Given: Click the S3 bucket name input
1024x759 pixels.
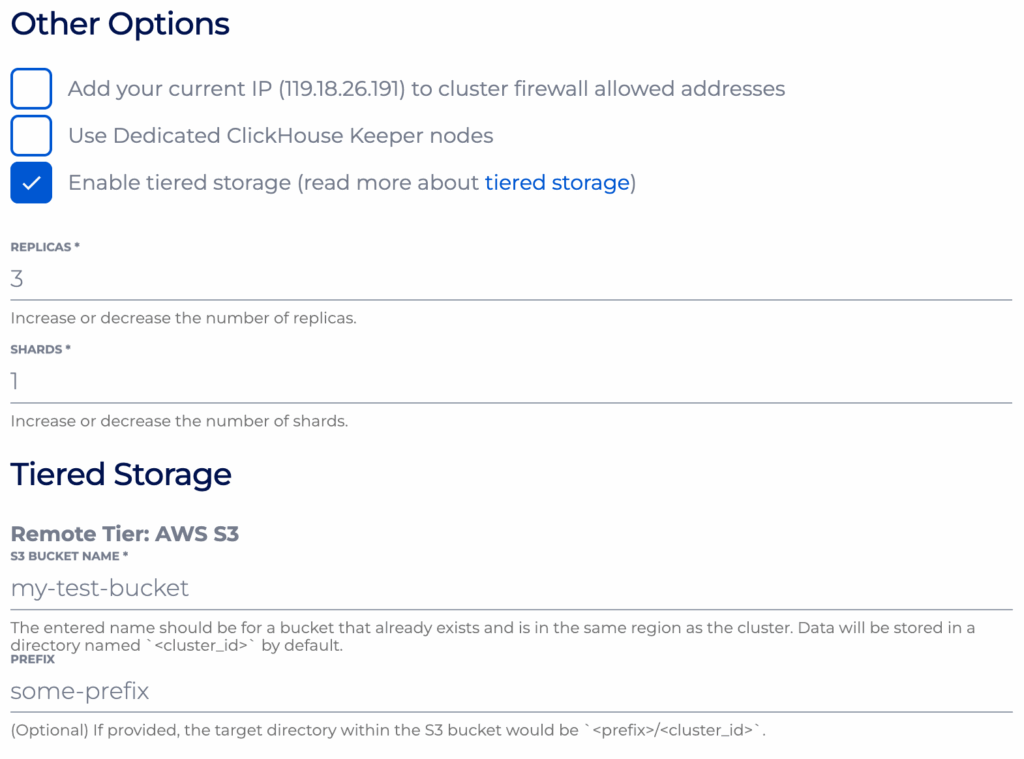Looking at the screenshot, I should coord(510,588).
